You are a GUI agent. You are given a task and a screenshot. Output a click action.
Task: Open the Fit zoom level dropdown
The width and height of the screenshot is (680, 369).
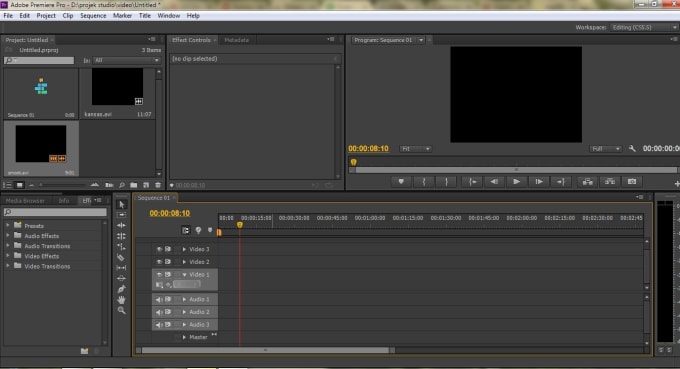[x=415, y=149]
